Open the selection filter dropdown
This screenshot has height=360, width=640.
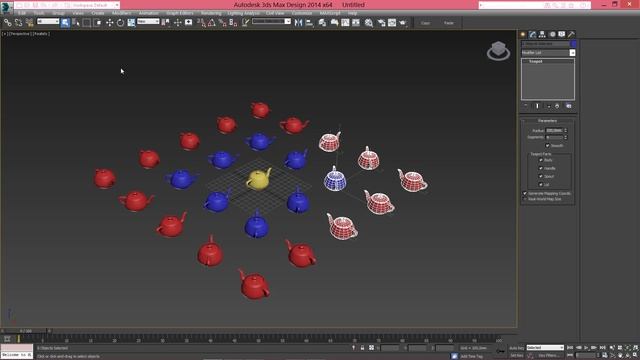click(48, 21)
